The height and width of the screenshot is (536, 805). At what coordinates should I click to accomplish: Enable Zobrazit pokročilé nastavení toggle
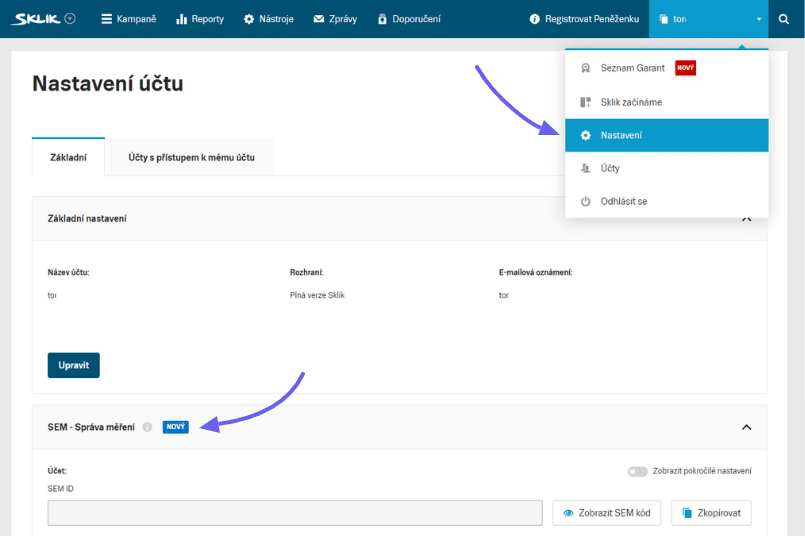pos(637,471)
